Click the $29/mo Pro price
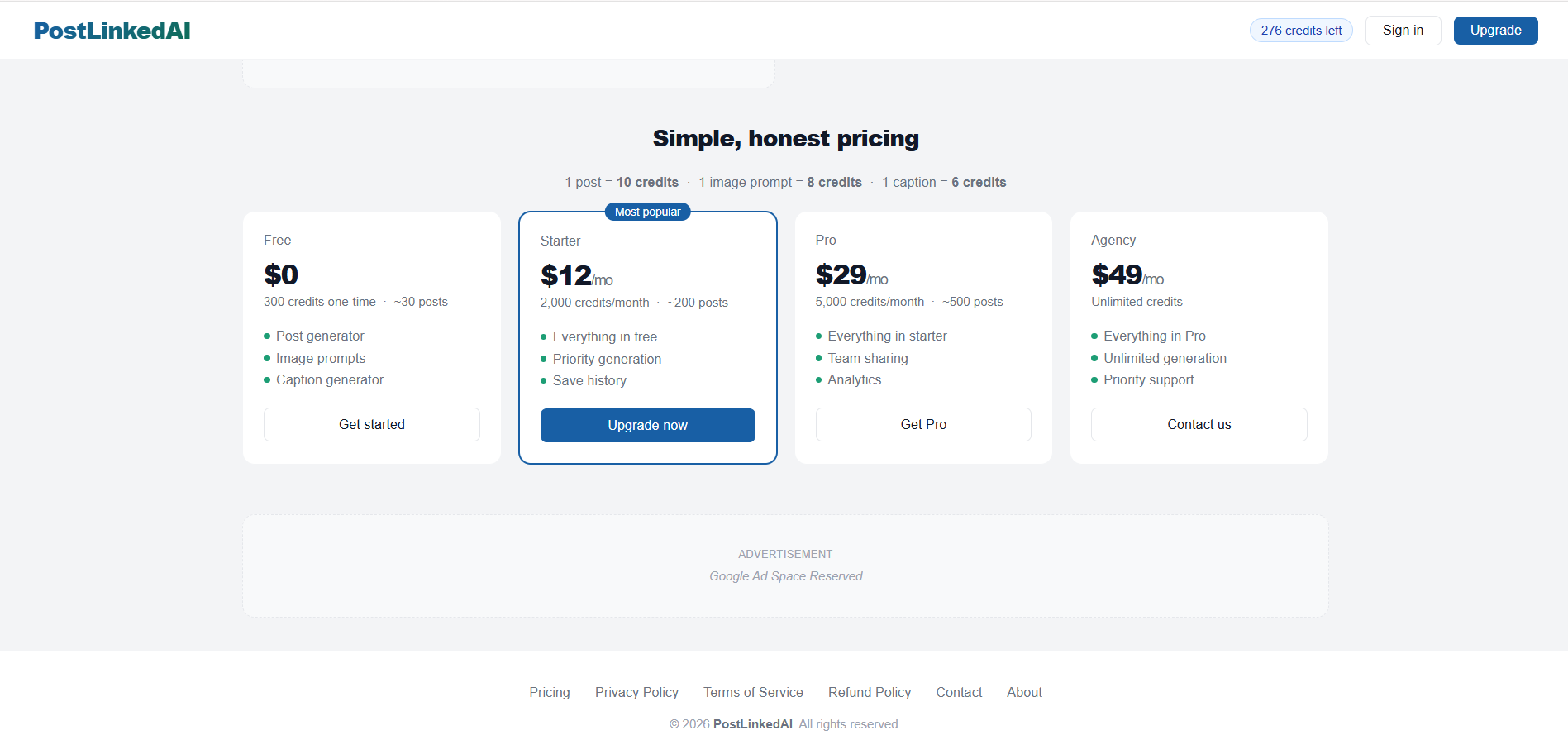1568x754 pixels. [852, 274]
